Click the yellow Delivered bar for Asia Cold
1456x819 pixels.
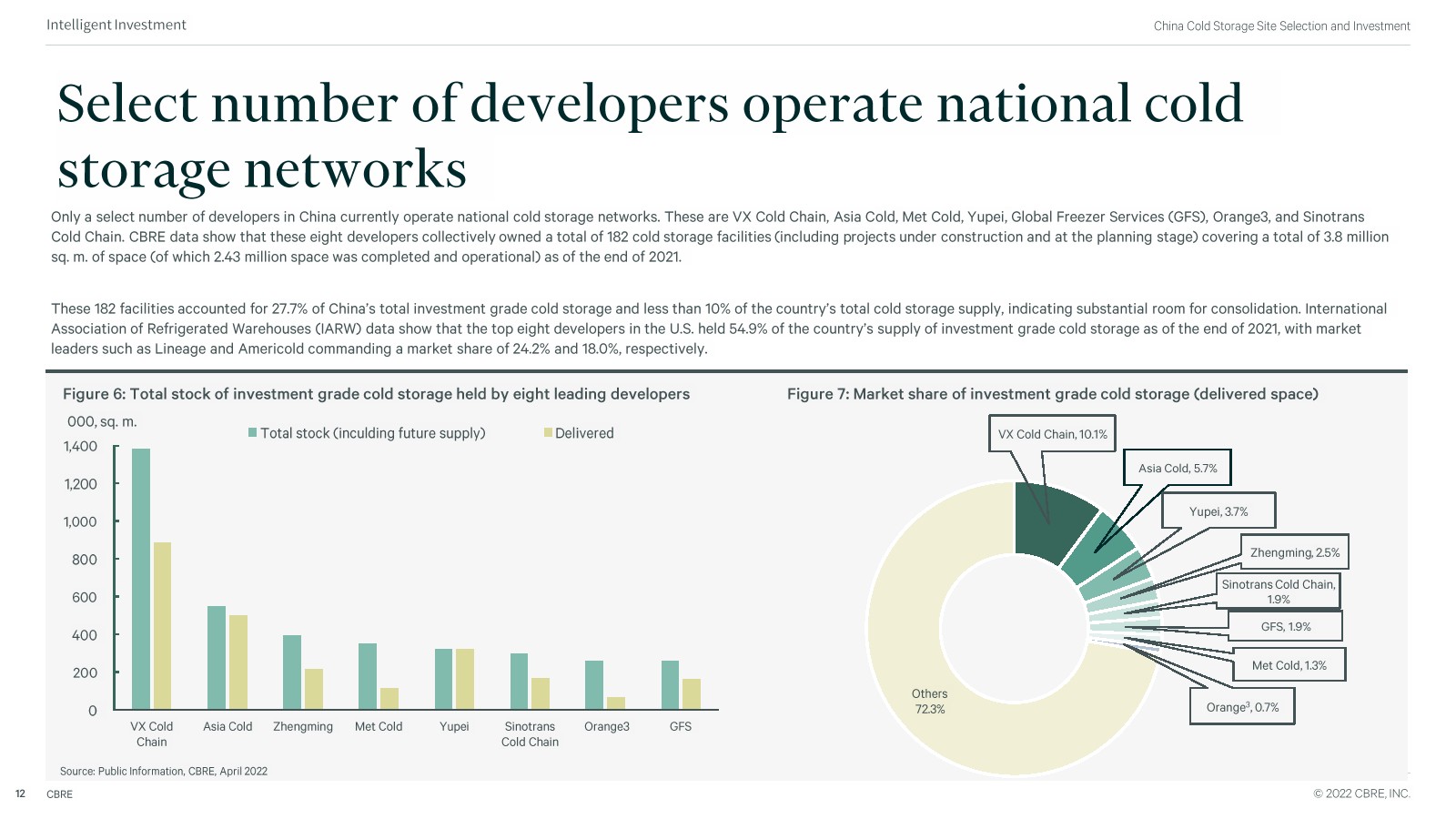click(x=238, y=662)
